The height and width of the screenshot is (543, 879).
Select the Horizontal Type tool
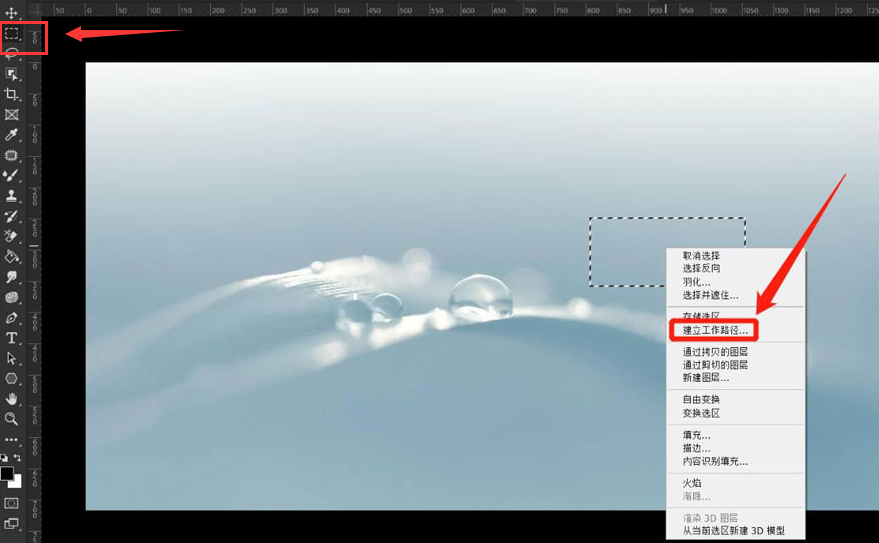coord(11,338)
